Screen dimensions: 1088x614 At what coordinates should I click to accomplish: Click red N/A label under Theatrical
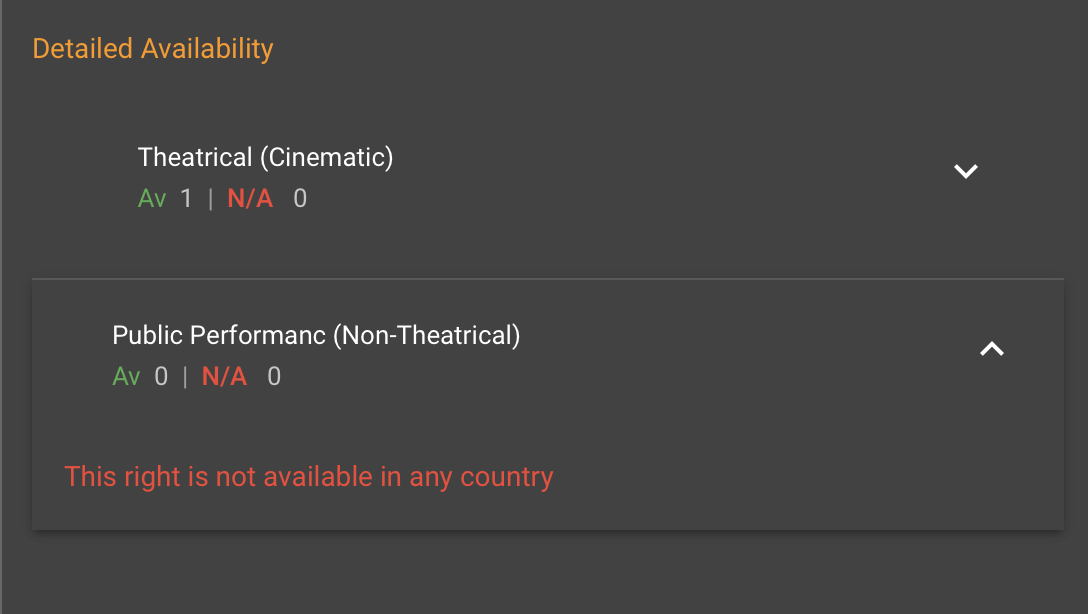pos(250,199)
